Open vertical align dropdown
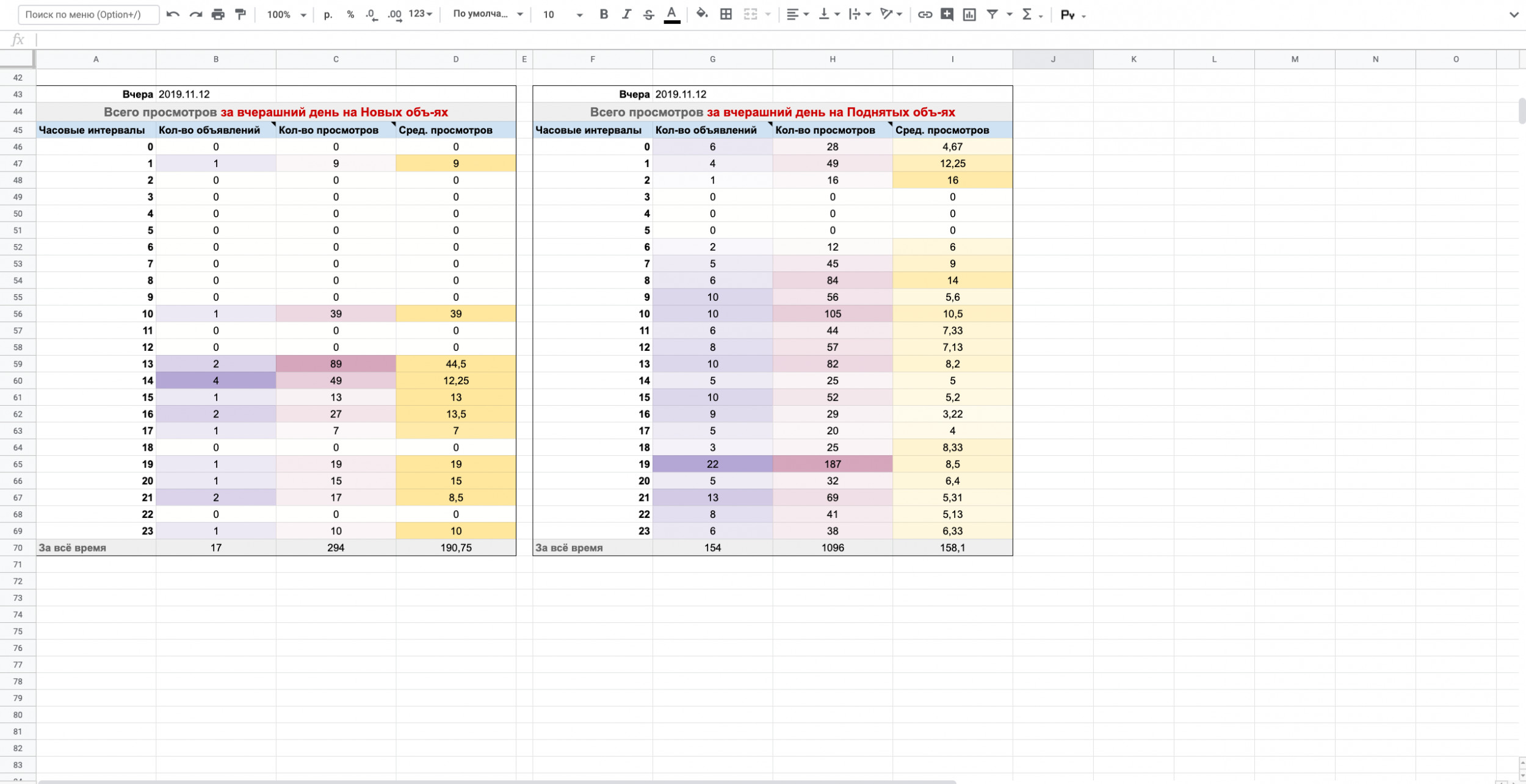Image resolution: width=1526 pixels, height=784 pixels. 829,14
